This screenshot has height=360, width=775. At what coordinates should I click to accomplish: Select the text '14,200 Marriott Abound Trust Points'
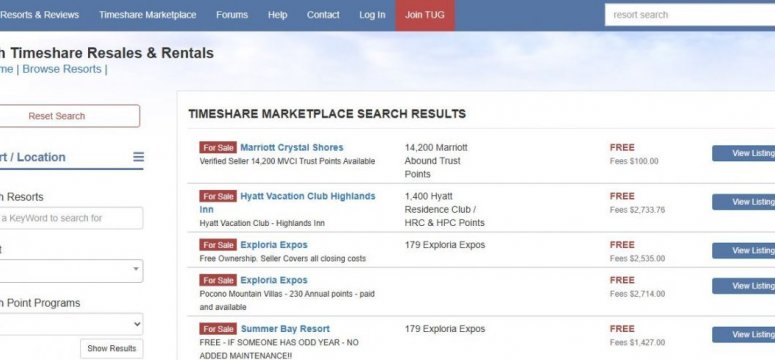tap(436, 161)
